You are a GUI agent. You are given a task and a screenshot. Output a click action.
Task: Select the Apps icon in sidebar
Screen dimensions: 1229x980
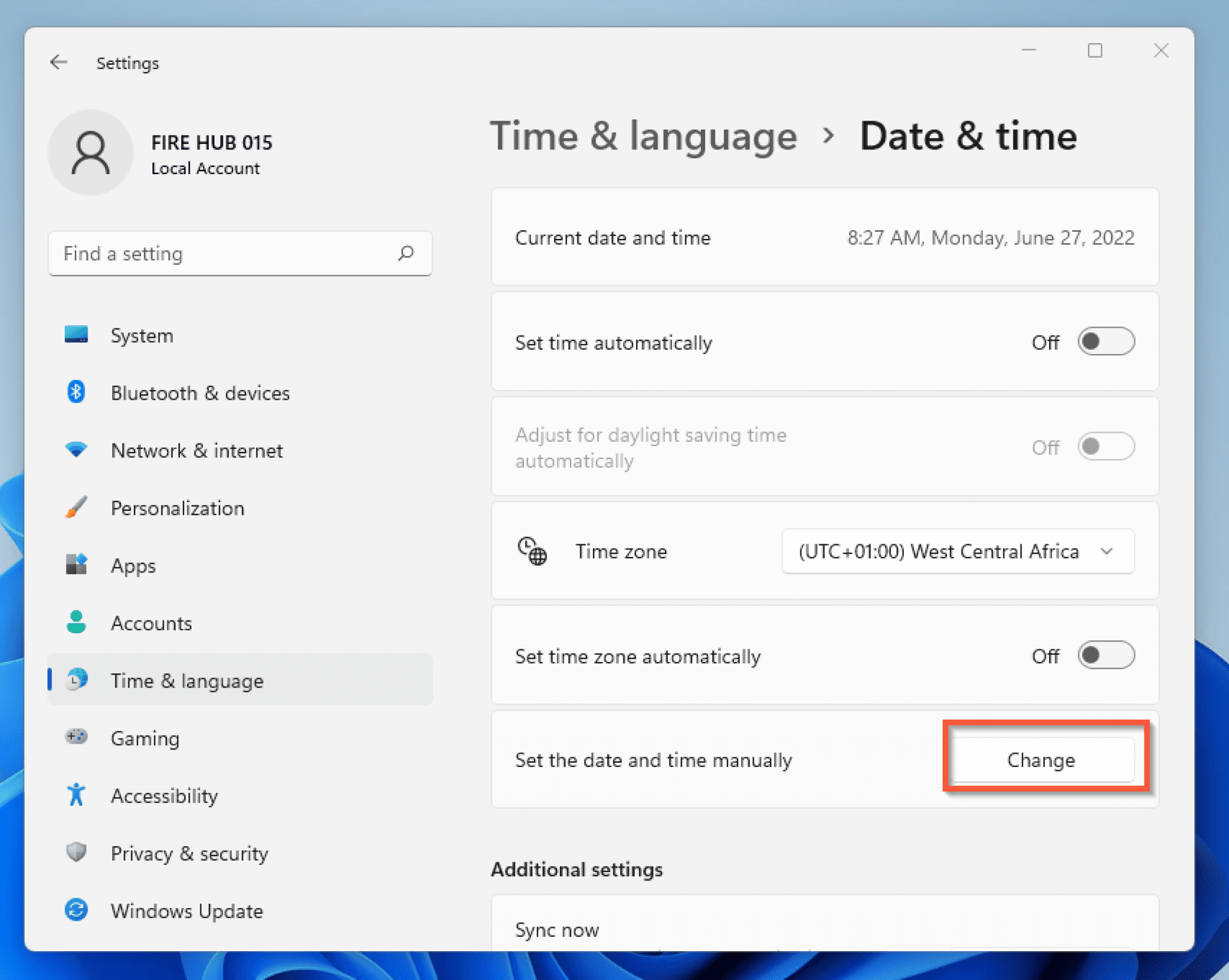(77, 564)
